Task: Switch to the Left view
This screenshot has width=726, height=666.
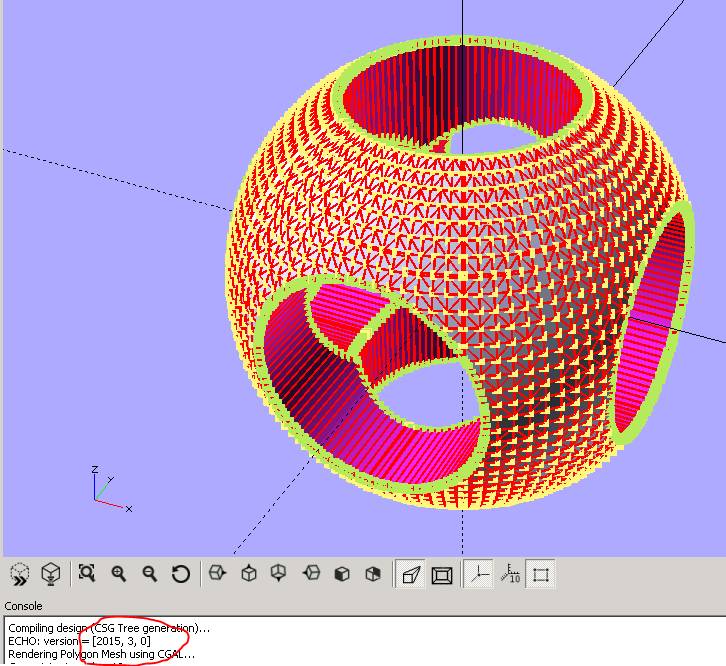Action: tap(312, 574)
